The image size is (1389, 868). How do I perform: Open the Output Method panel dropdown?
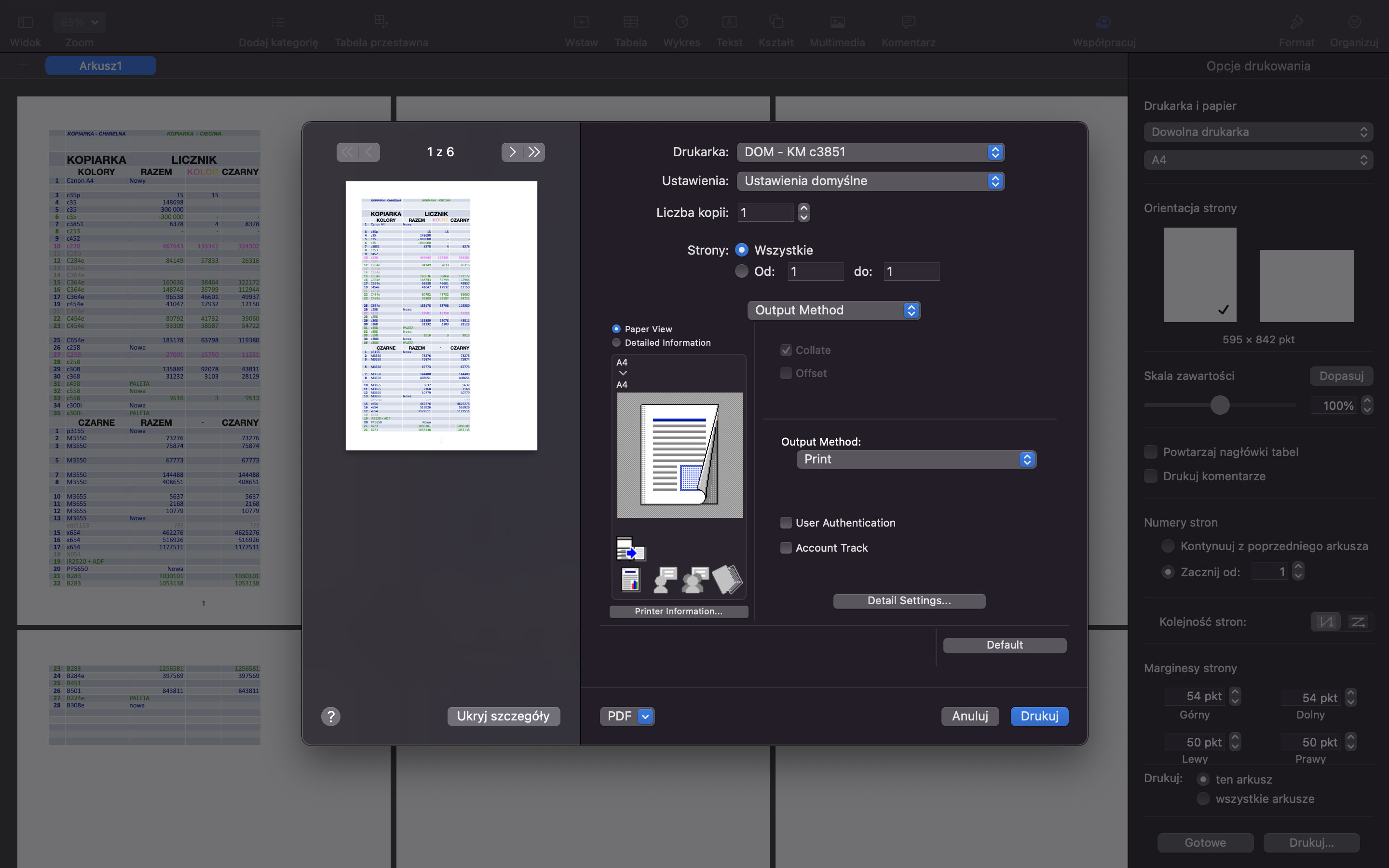click(x=833, y=310)
